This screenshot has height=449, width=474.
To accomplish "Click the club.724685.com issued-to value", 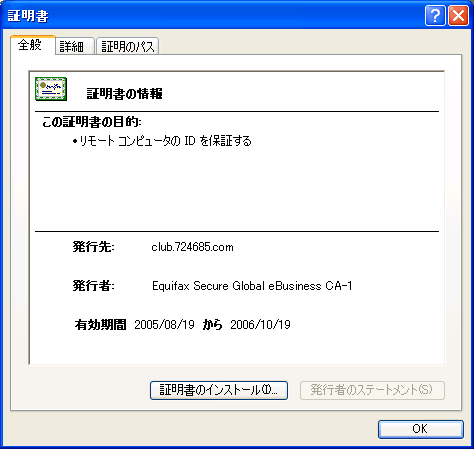I will [x=192, y=247].
